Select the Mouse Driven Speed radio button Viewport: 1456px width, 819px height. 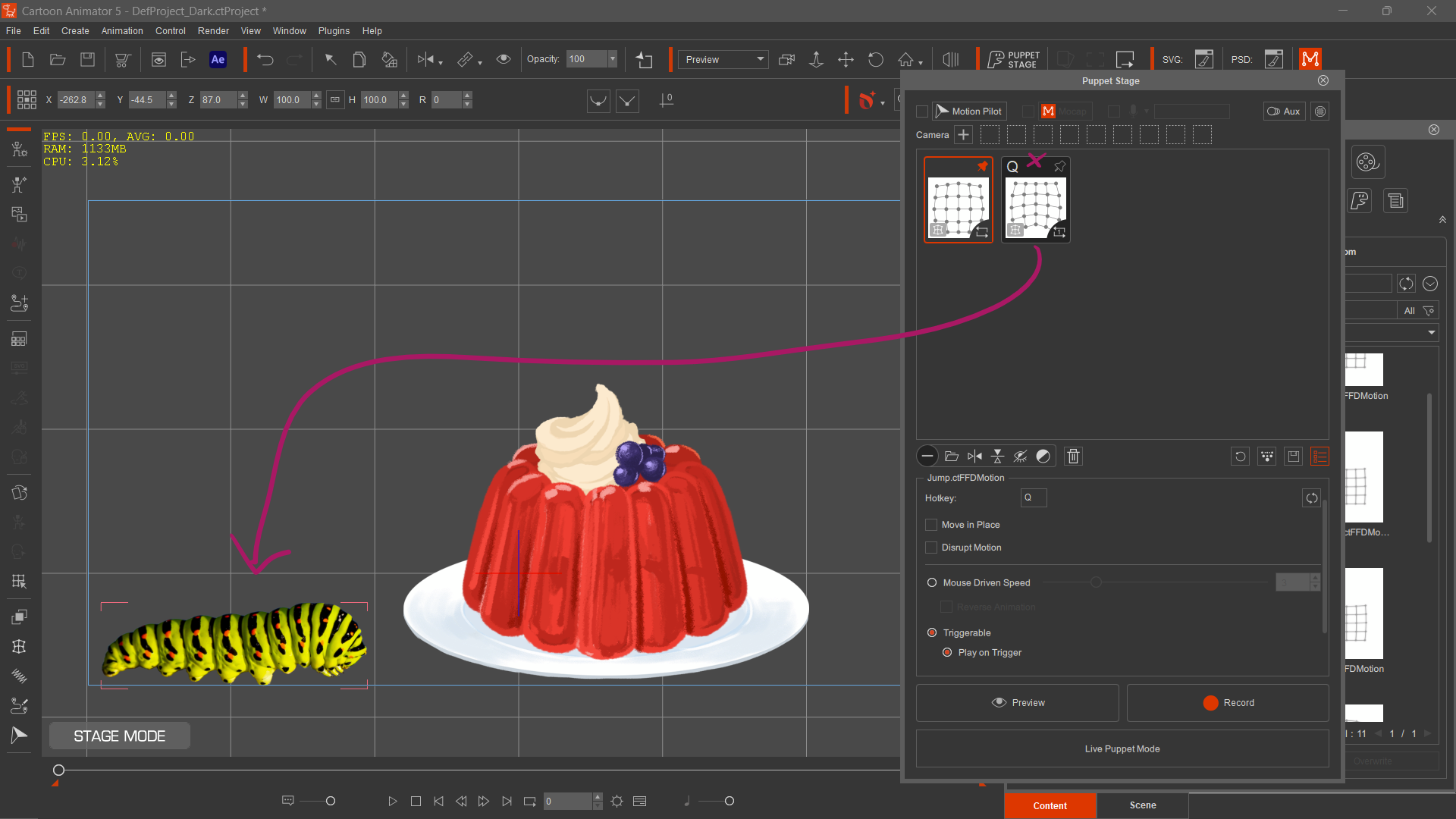click(932, 582)
